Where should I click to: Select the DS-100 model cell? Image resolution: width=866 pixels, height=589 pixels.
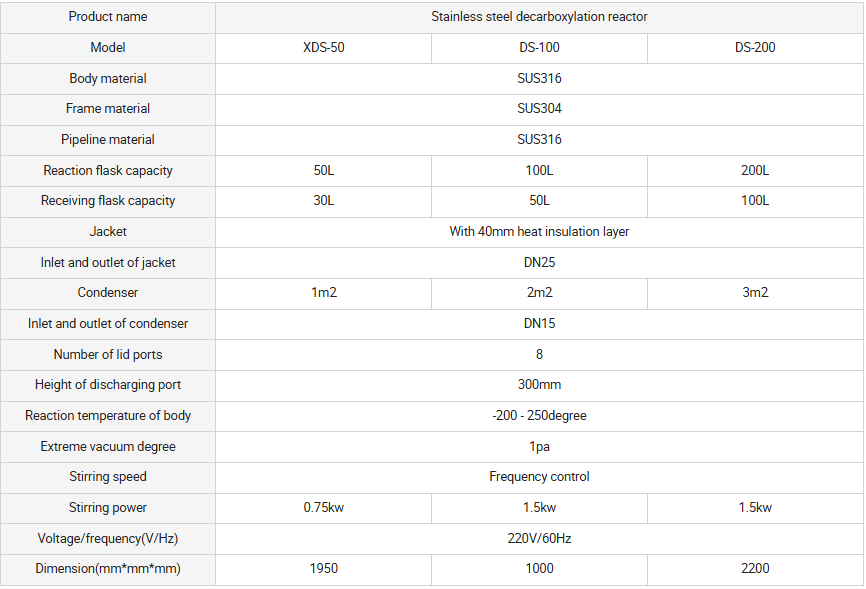coord(539,47)
